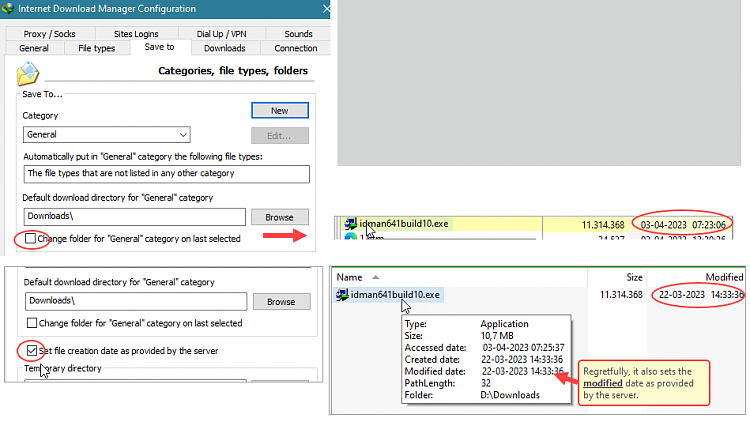Image resolution: width=750 pixels, height=422 pixels.
Task: Toggle upper Change folder on last selected checkbox
Action: [31, 238]
